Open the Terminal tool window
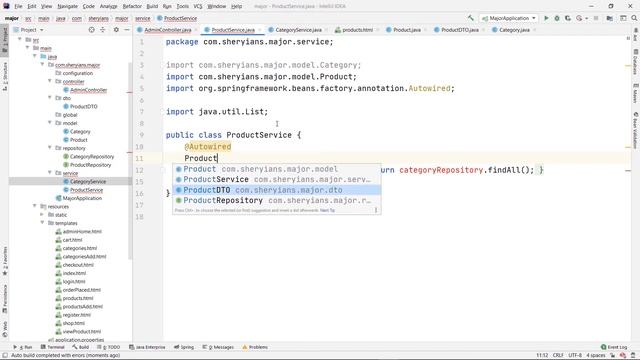The height and width of the screenshot is (360, 640). [53, 347]
